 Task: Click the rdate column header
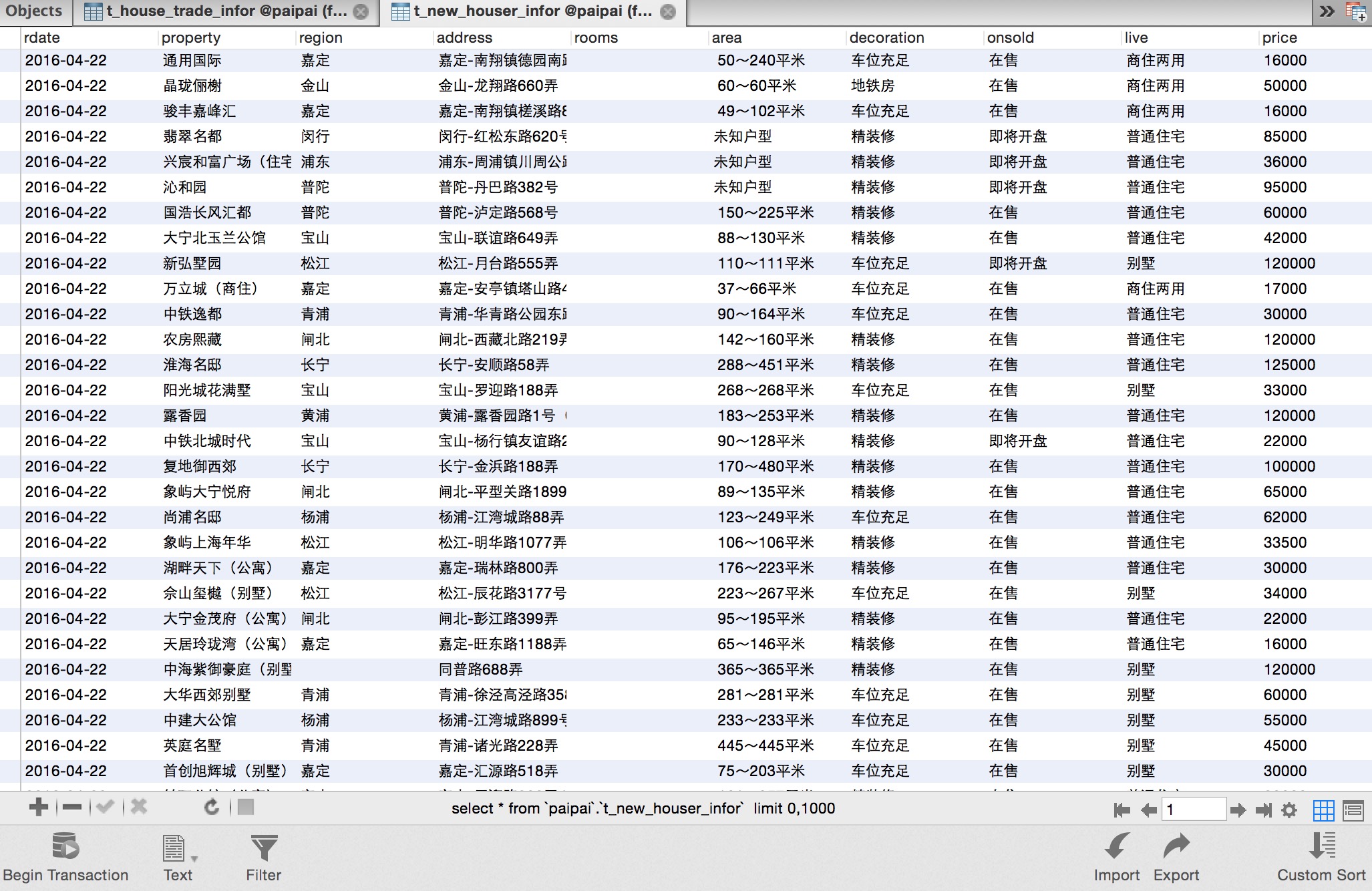pyautogui.click(x=90, y=37)
